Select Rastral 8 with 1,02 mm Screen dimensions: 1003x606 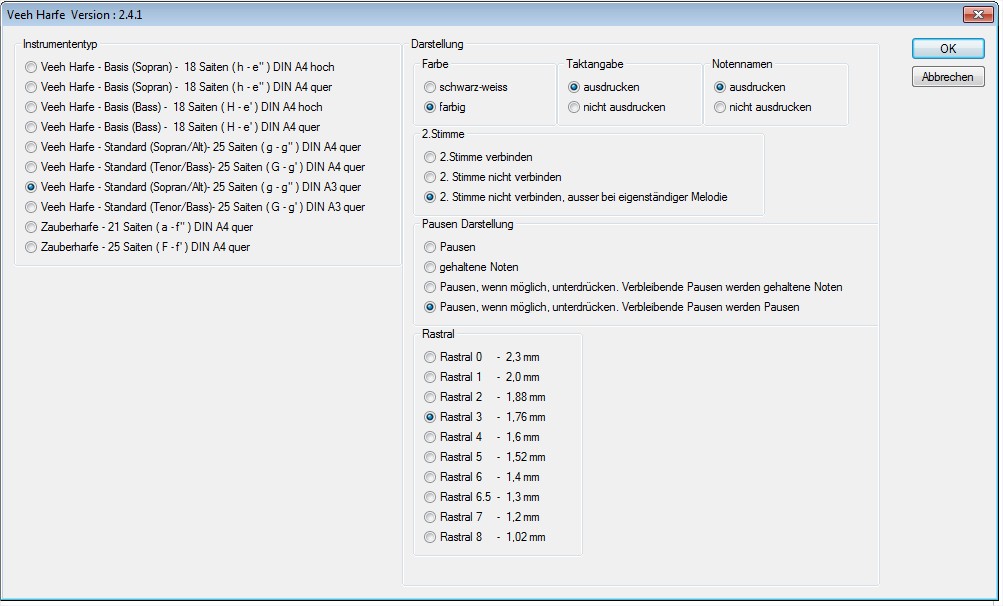[x=431, y=537]
